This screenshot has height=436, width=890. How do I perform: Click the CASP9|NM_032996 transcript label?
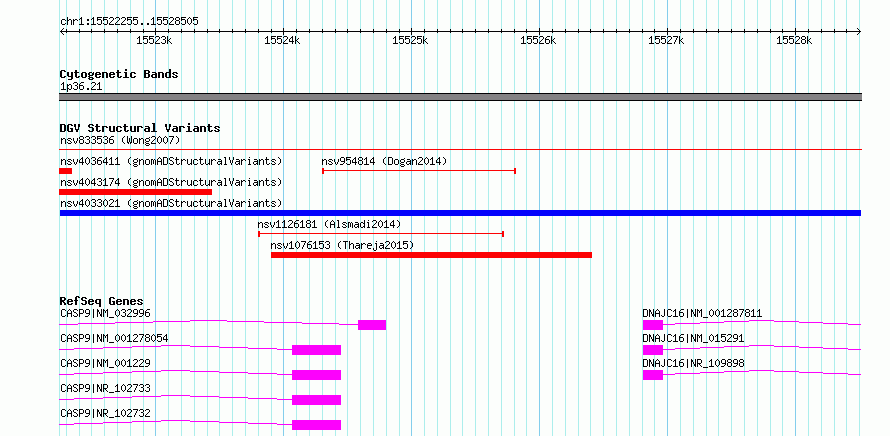(106, 313)
